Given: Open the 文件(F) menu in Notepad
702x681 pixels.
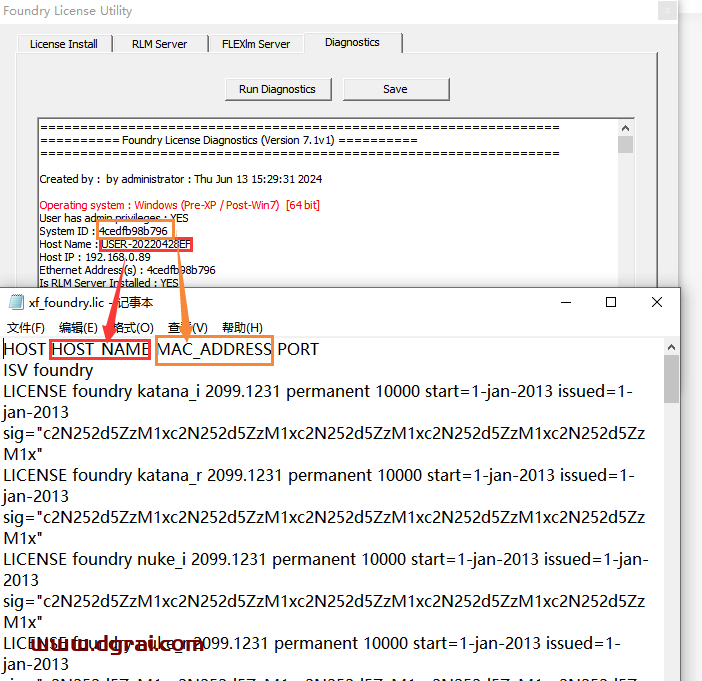Looking at the screenshot, I should tap(26, 328).
